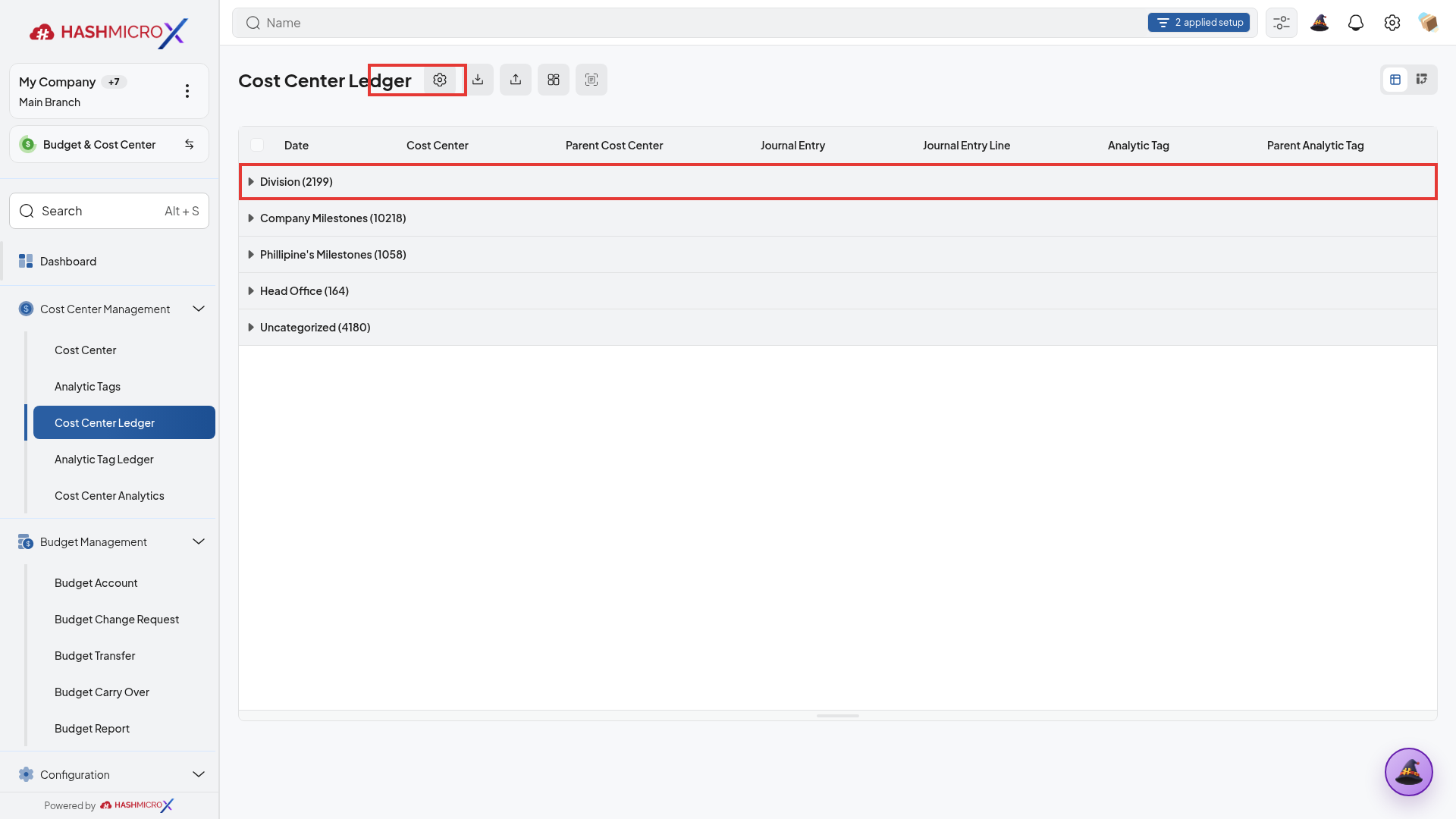Viewport: 1456px width, 819px height.
Task: Click the wizard hat icon in top bar
Action: 1319,23
